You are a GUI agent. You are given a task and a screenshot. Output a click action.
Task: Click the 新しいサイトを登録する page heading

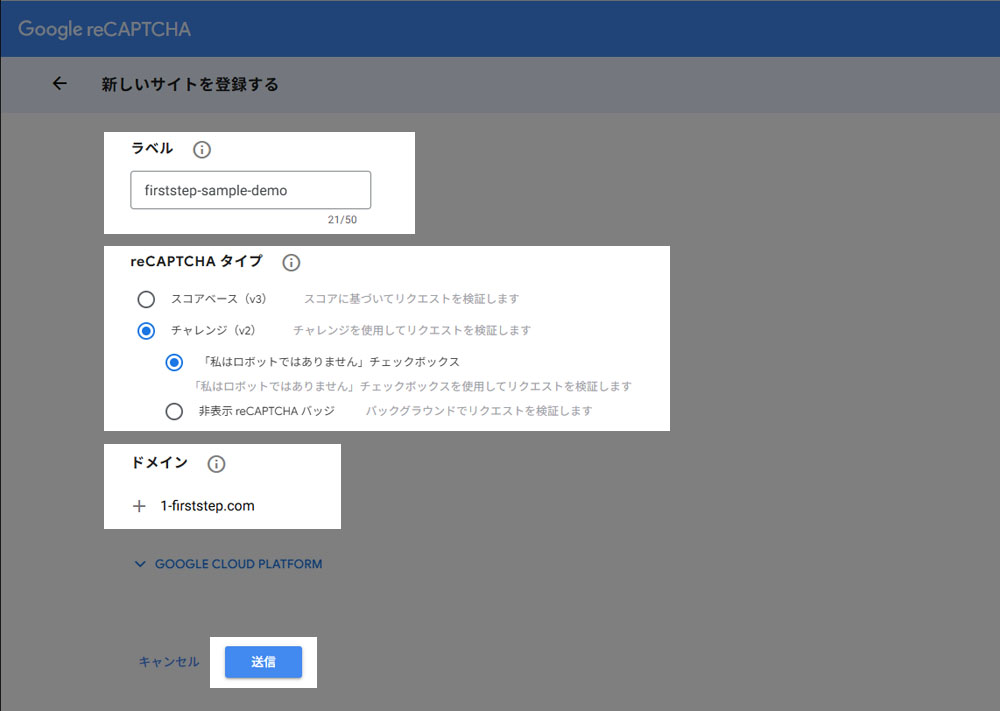(190, 85)
